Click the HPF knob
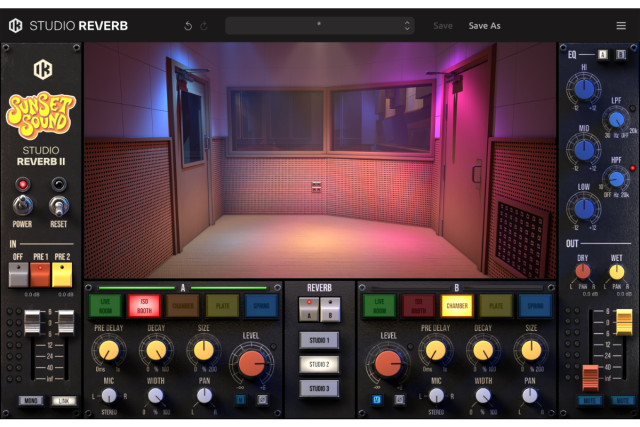 pyautogui.click(x=616, y=179)
